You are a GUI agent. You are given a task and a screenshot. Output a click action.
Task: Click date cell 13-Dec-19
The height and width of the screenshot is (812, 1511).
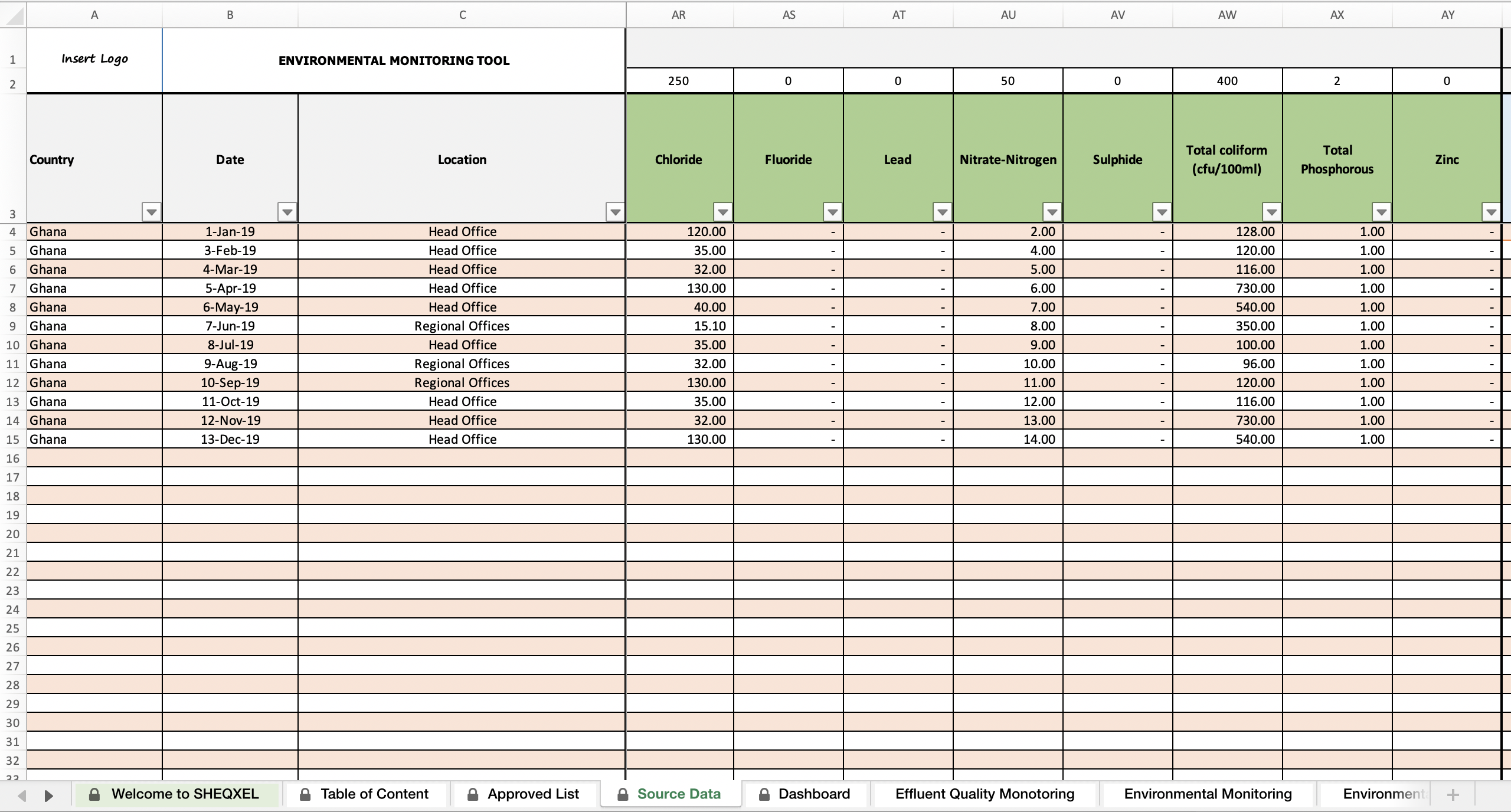click(230, 440)
